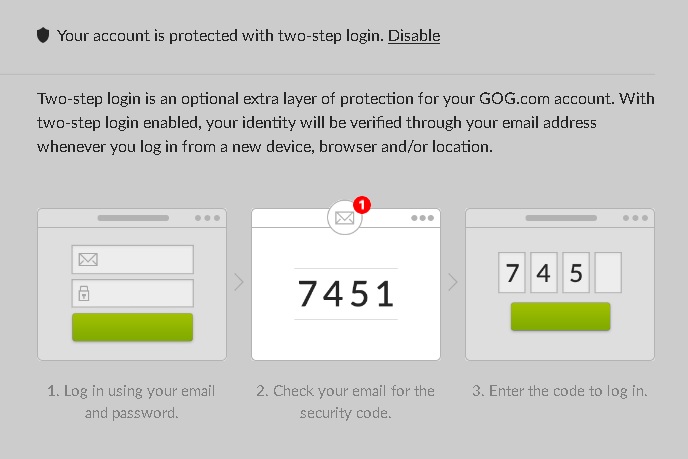Click the 7451 security code
The image size is (688, 459).
pyautogui.click(x=346, y=294)
